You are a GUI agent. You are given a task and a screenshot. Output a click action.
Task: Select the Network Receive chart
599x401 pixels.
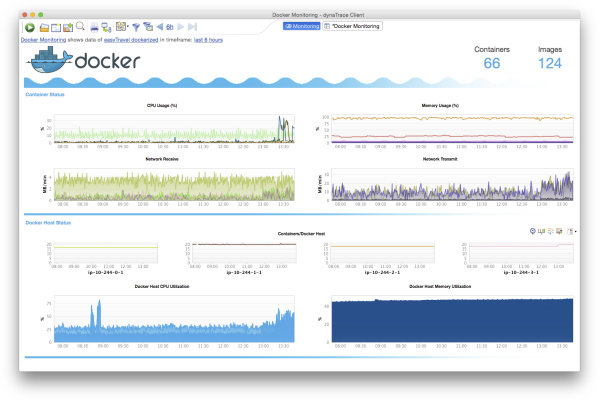click(174, 184)
